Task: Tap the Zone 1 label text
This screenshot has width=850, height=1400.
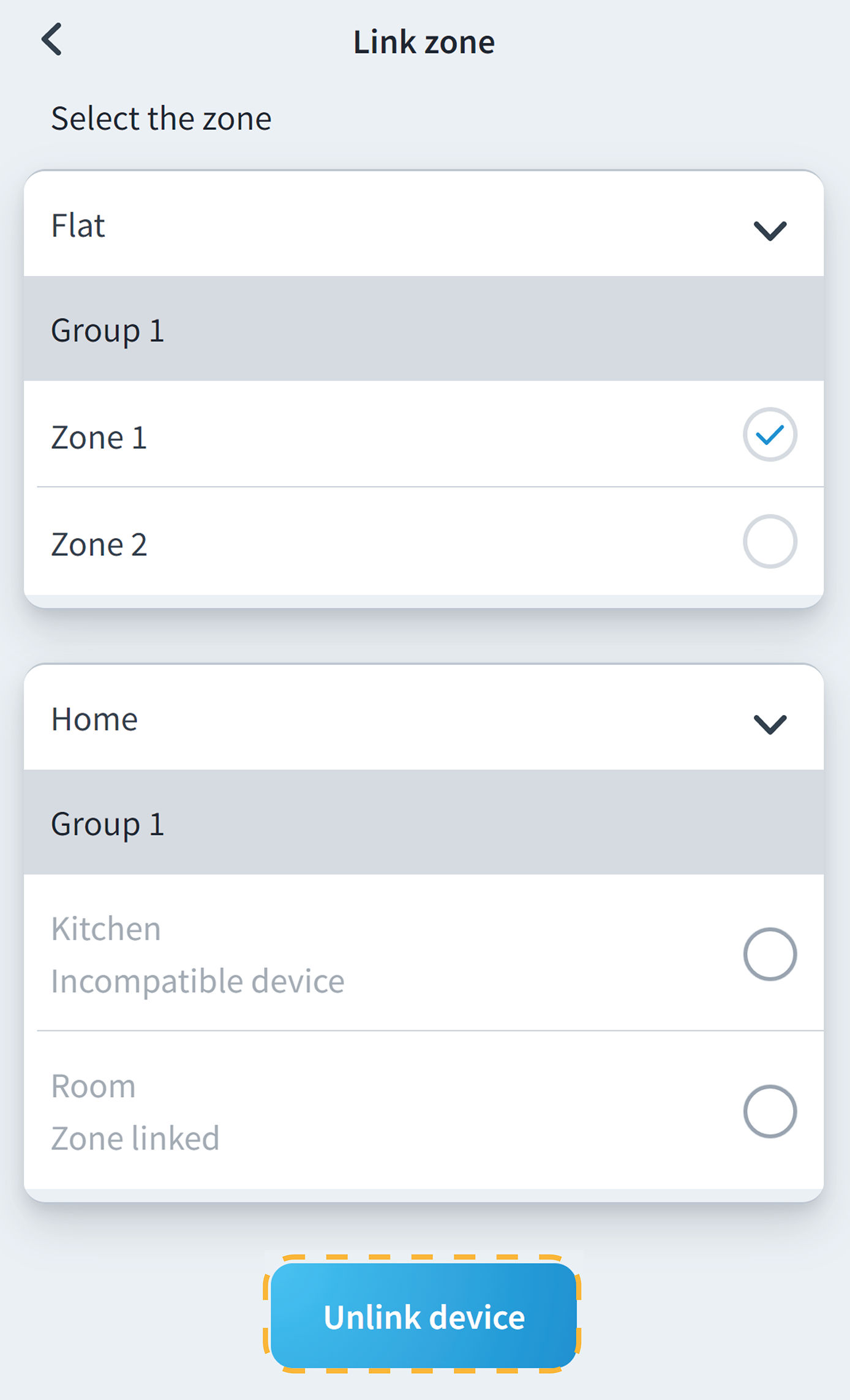Action: coord(99,438)
